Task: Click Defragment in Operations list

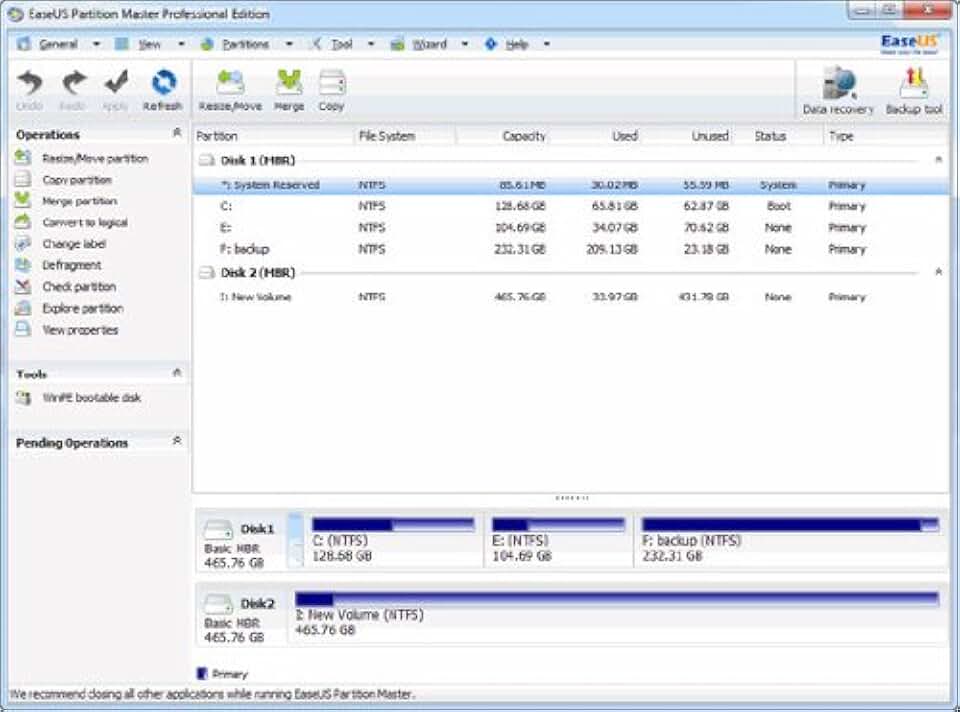Action: tap(71, 265)
